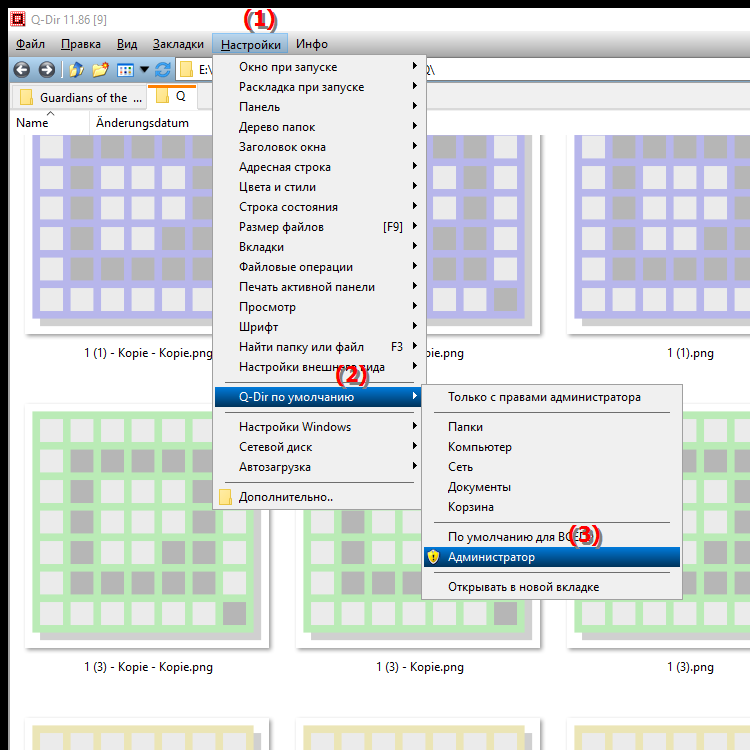Screen dimensions: 750x750
Task: Toggle the Сеть default option
Action: (551, 467)
